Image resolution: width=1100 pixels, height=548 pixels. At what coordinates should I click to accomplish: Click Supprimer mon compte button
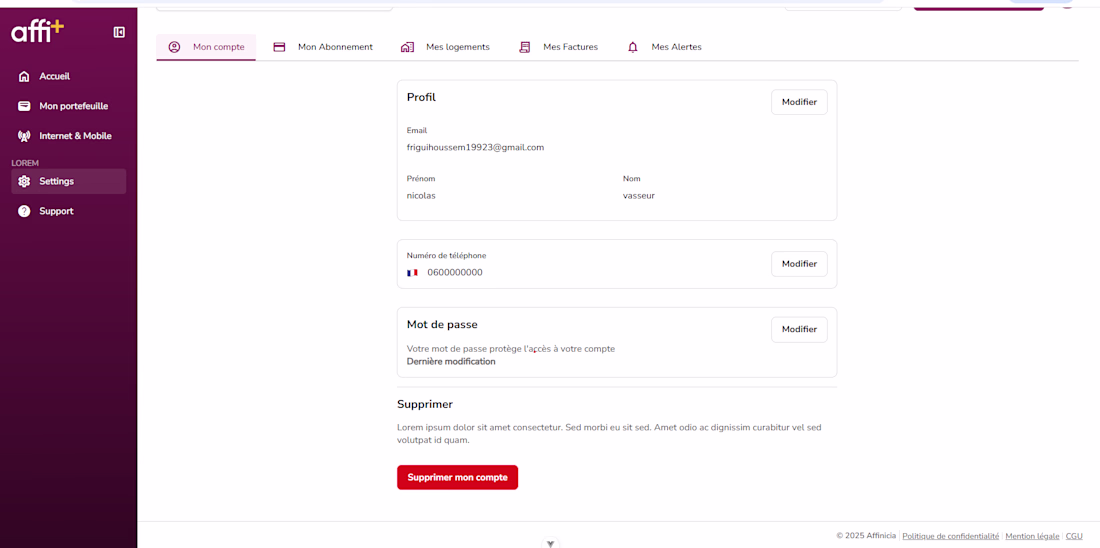(x=457, y=477)
